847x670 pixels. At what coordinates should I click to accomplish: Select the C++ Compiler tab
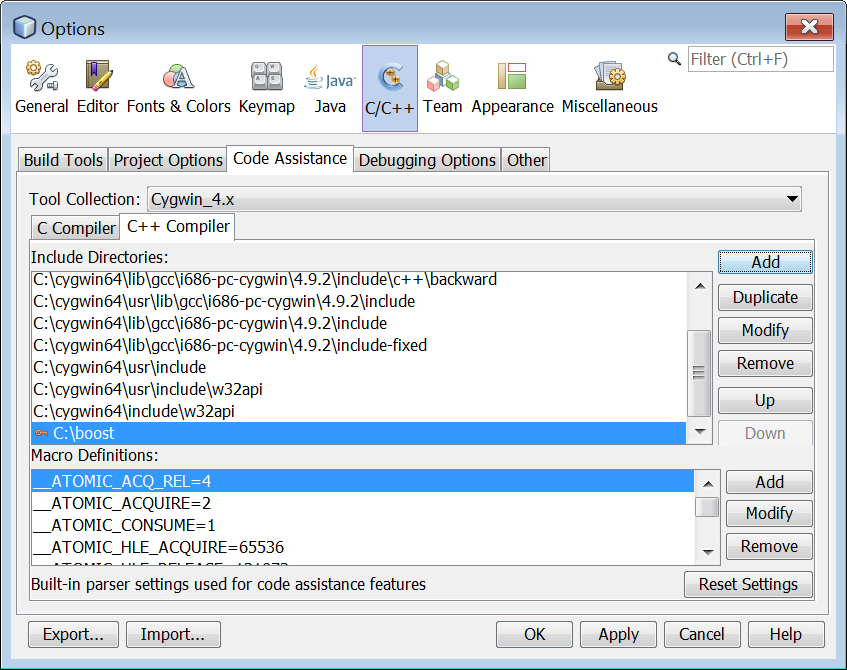[178, 226]
